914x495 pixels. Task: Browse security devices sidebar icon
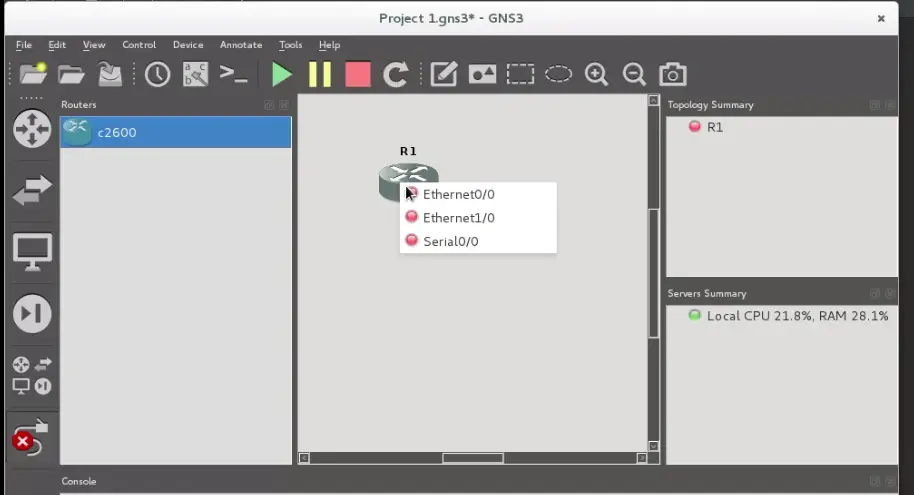pos(32,314)
